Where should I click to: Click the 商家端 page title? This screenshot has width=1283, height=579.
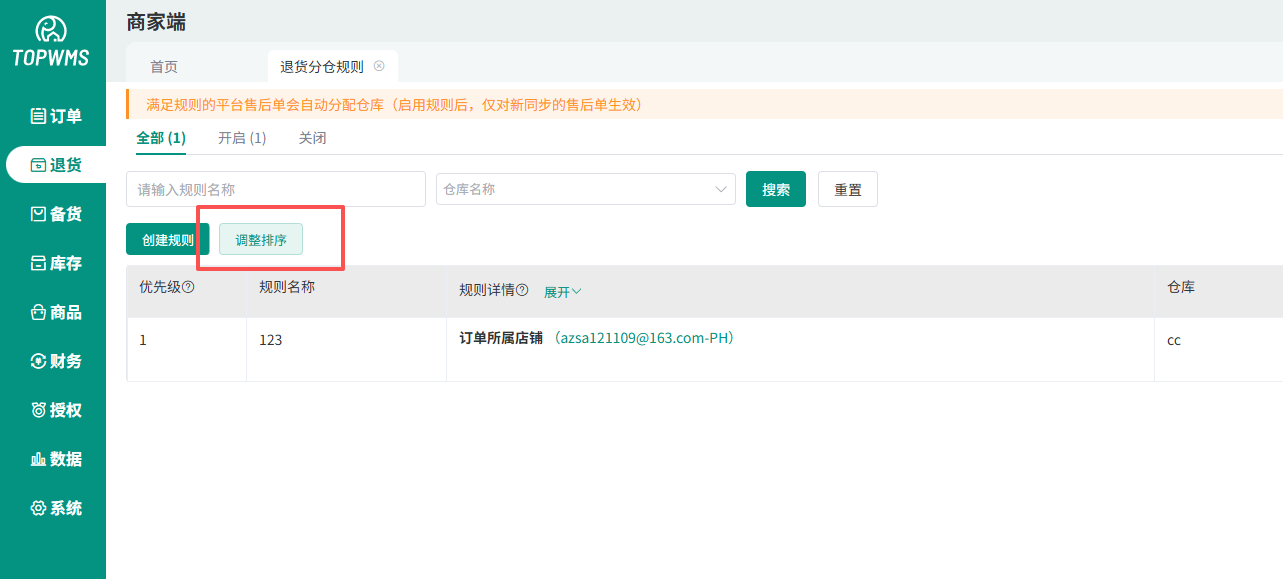tap(156, 22)
